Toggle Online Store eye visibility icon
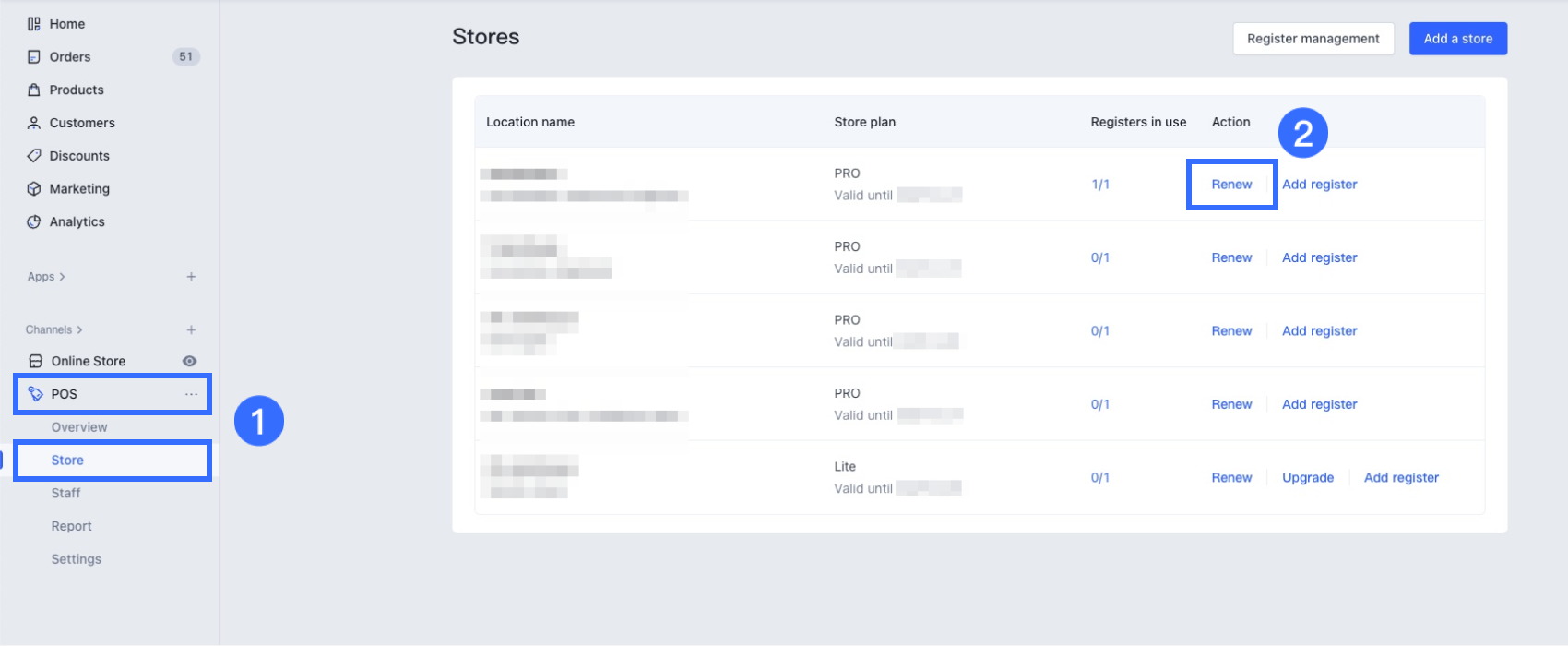 (x=190, y=362)
